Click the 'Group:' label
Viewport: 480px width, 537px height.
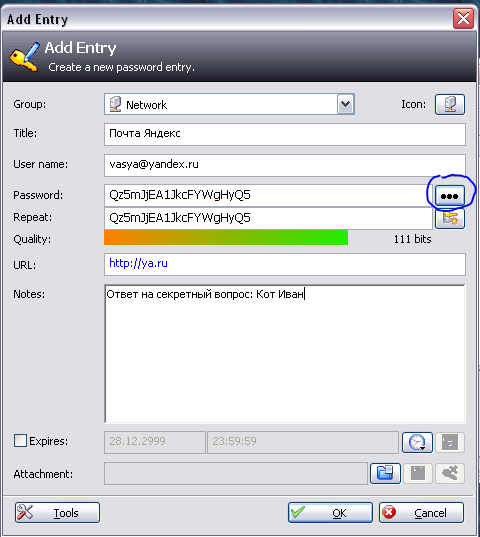point(29,104)
